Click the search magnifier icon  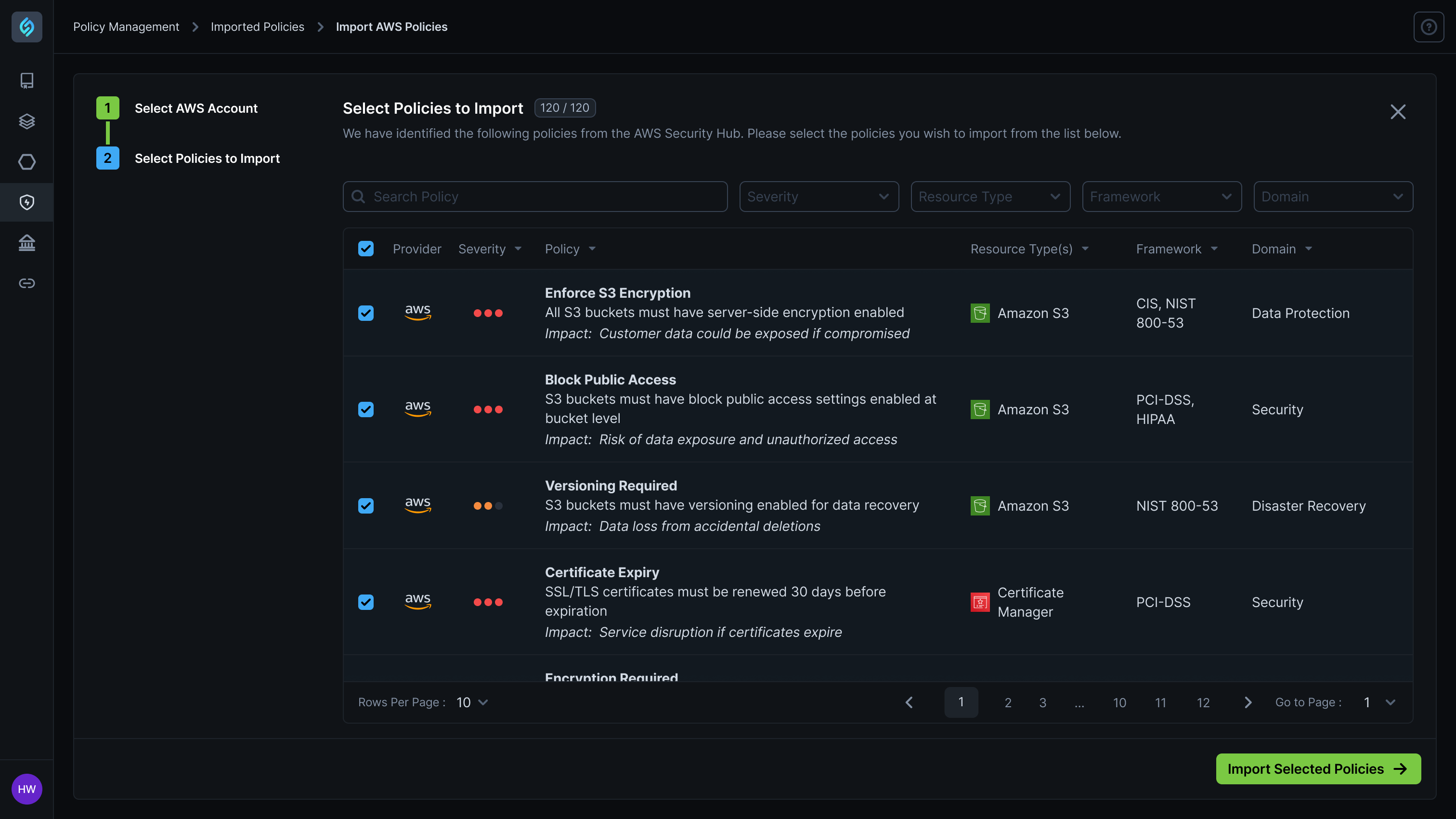(358, 196)
